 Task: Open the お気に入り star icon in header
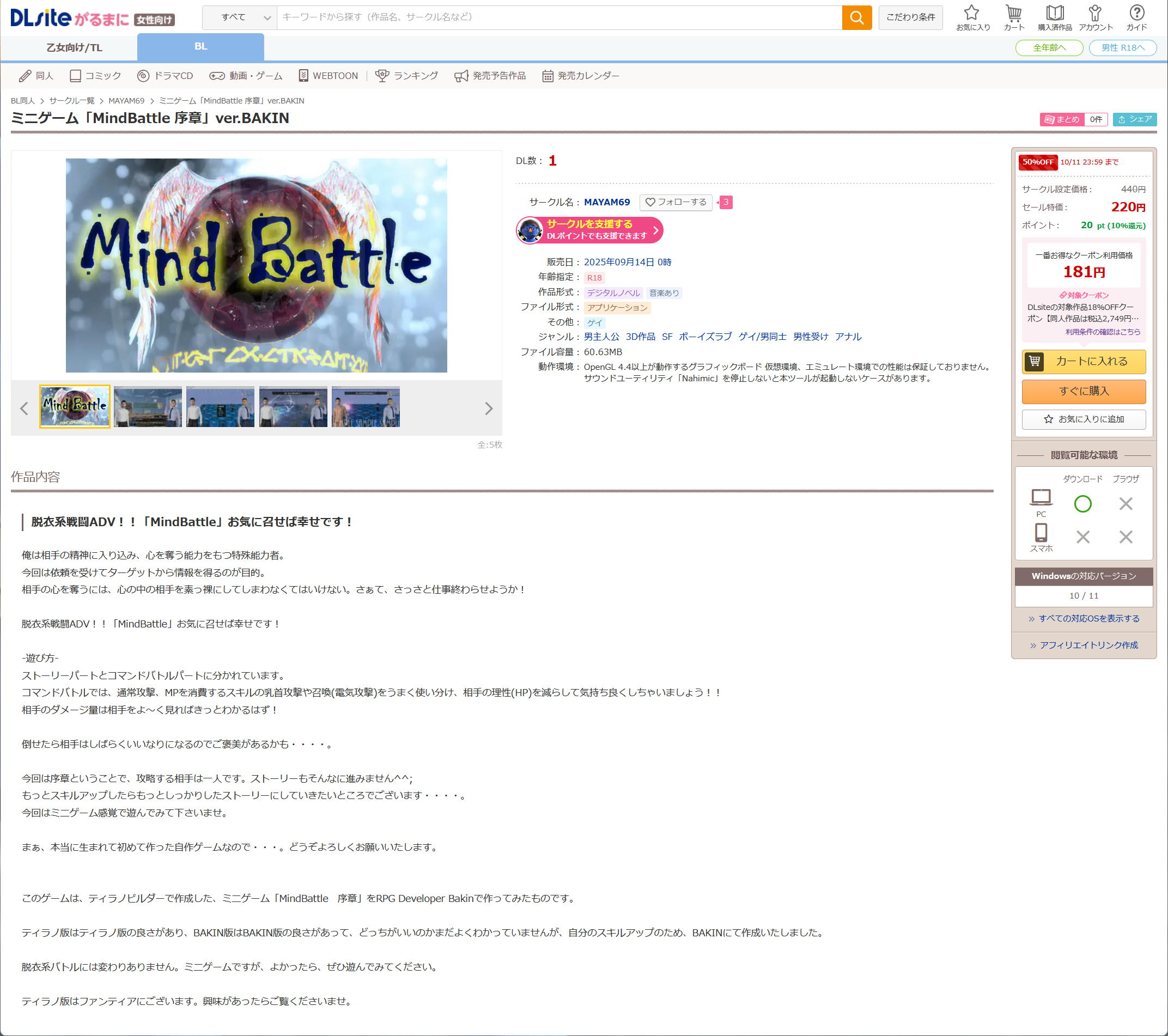point(972,18)
